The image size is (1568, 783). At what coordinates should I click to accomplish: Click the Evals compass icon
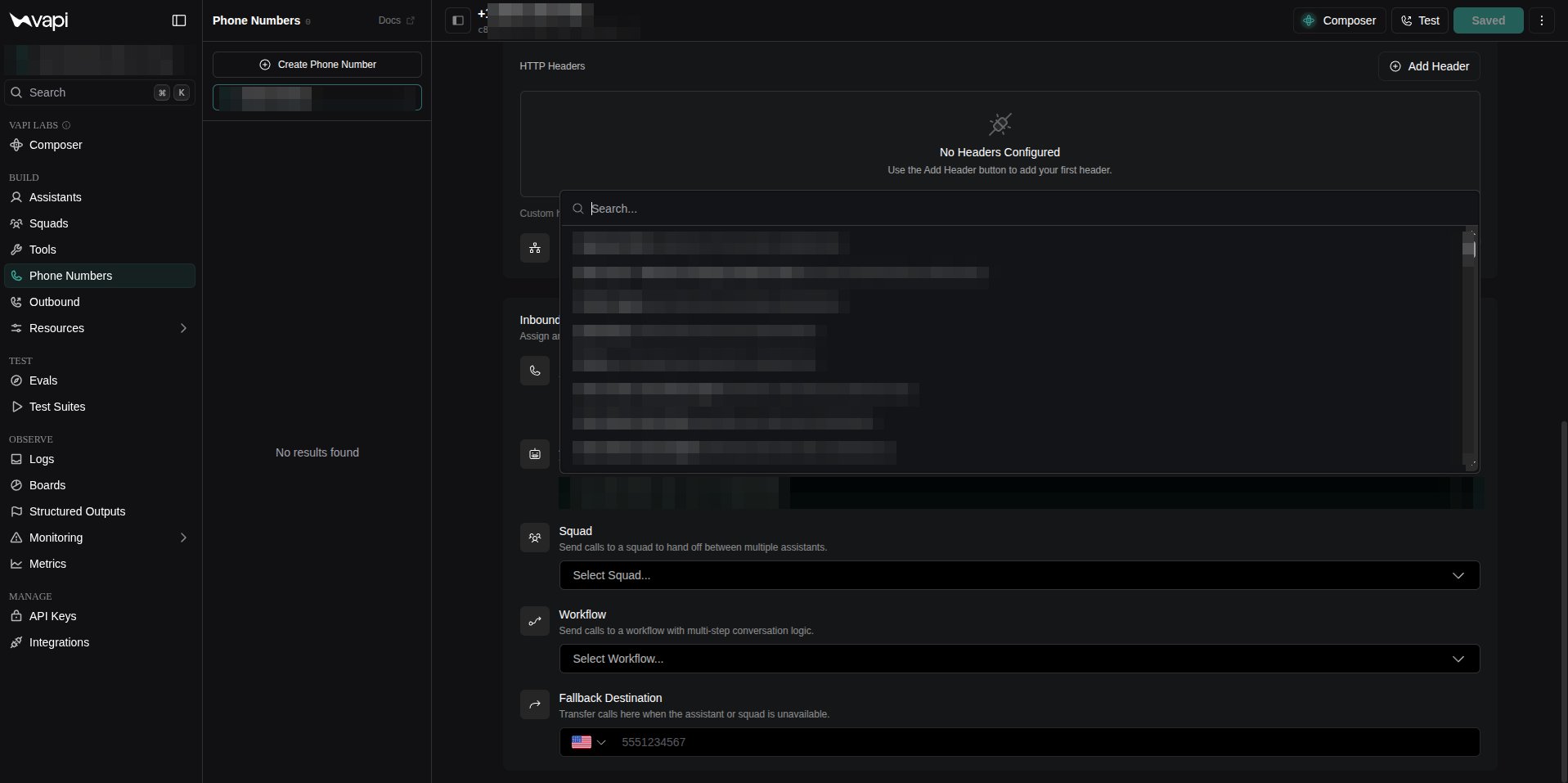click(16, 380)
